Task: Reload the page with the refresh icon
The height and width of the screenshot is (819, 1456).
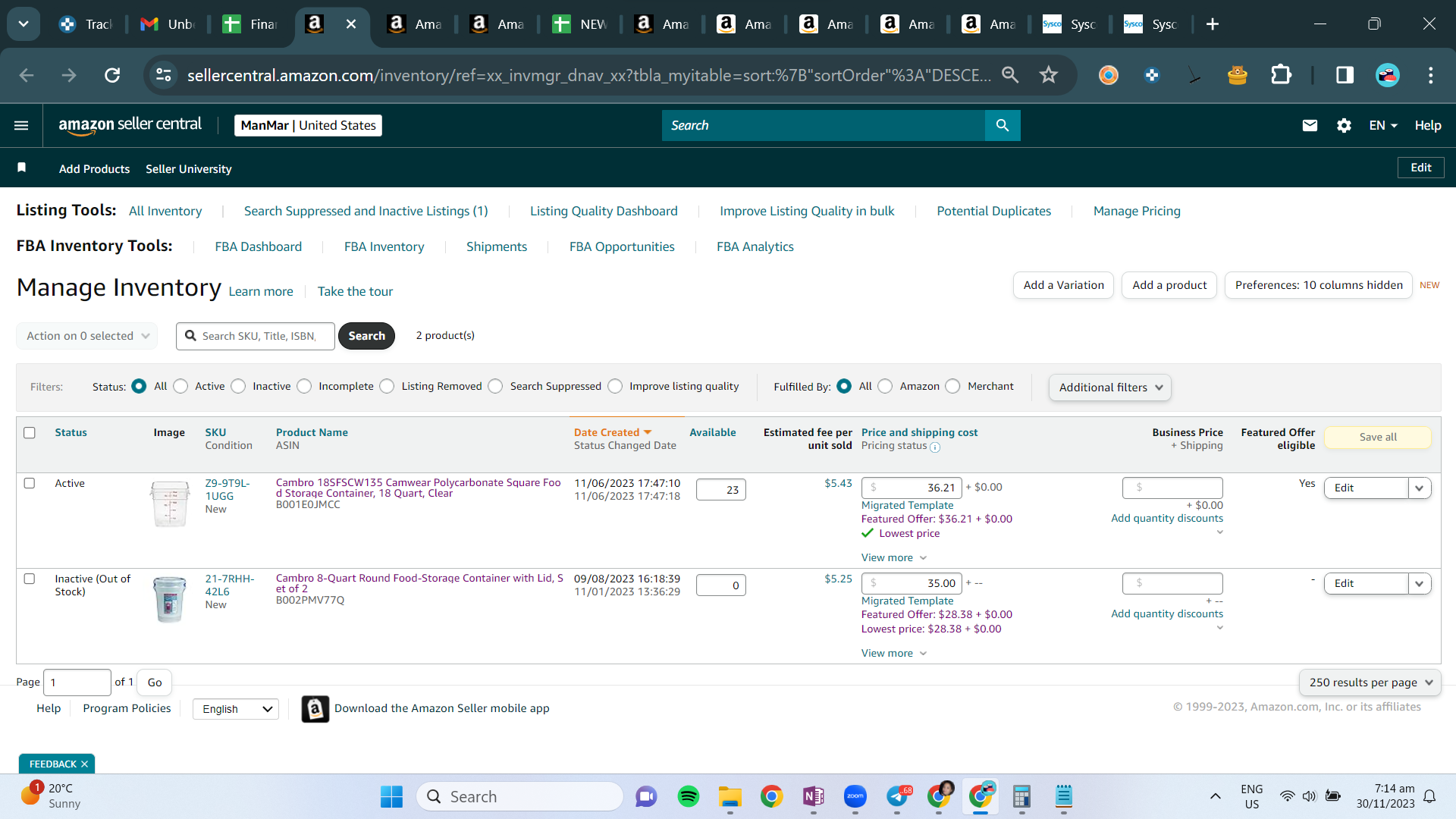Action: click(112, 75)
